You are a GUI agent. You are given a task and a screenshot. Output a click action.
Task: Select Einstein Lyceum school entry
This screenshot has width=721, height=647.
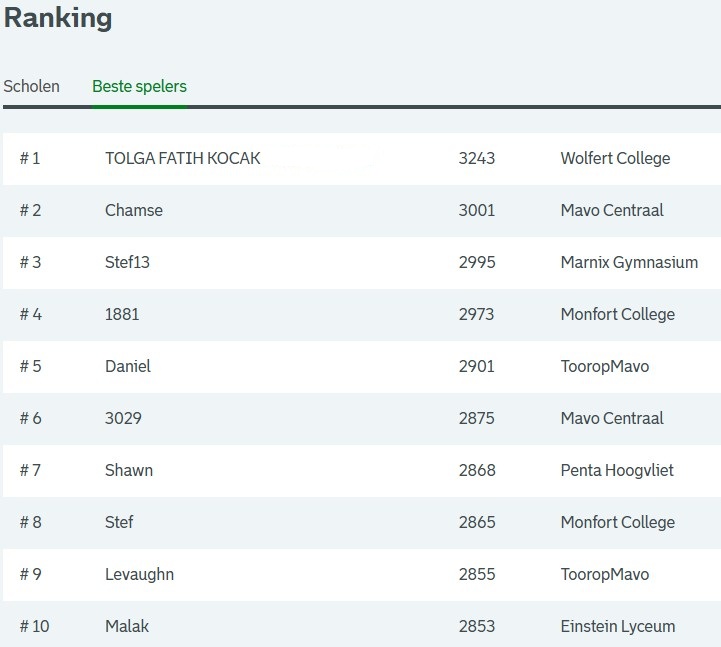pyautogui.click(x=617, y=626)
